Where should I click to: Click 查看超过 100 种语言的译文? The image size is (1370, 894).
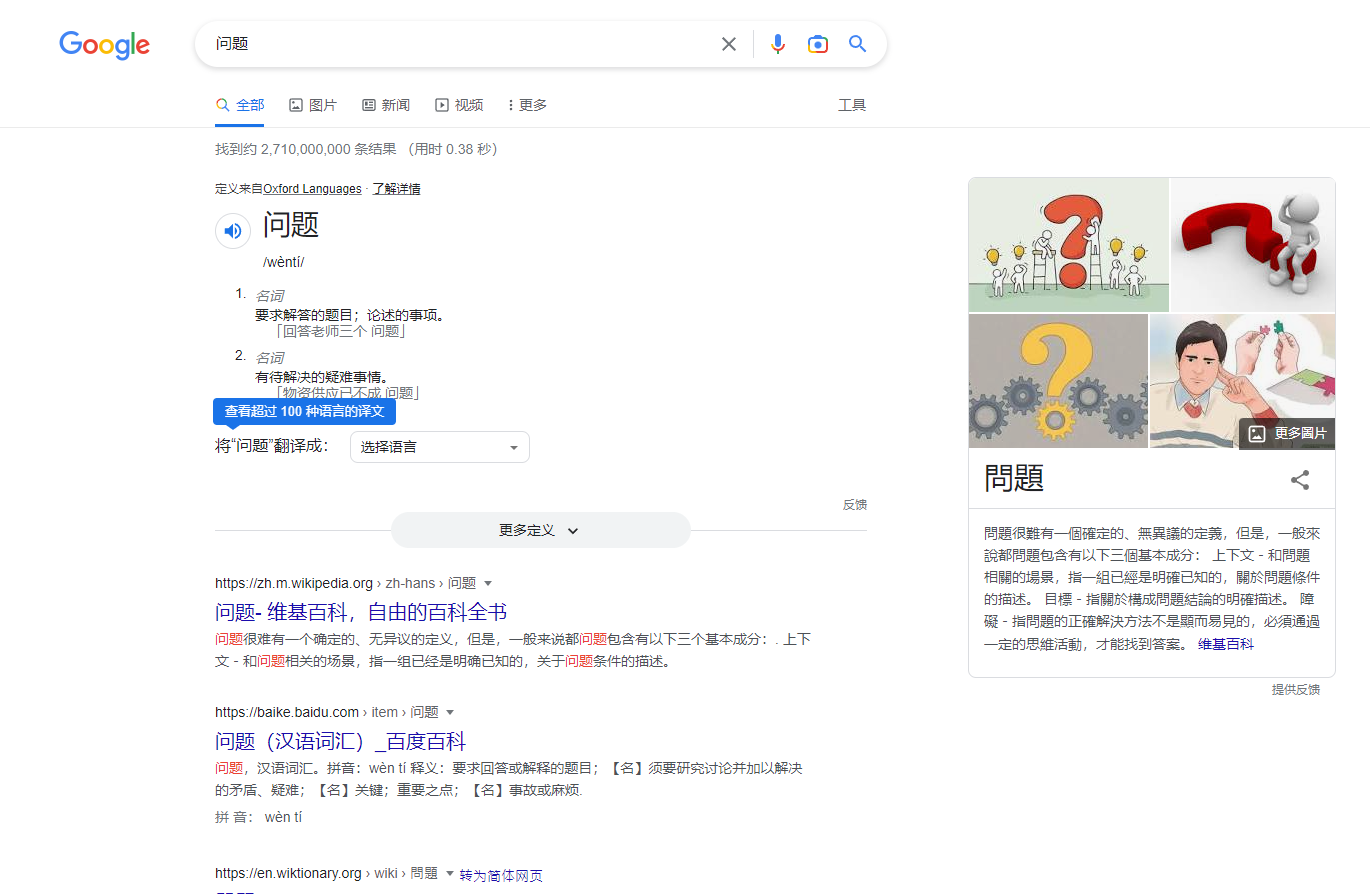pos(304,411)
